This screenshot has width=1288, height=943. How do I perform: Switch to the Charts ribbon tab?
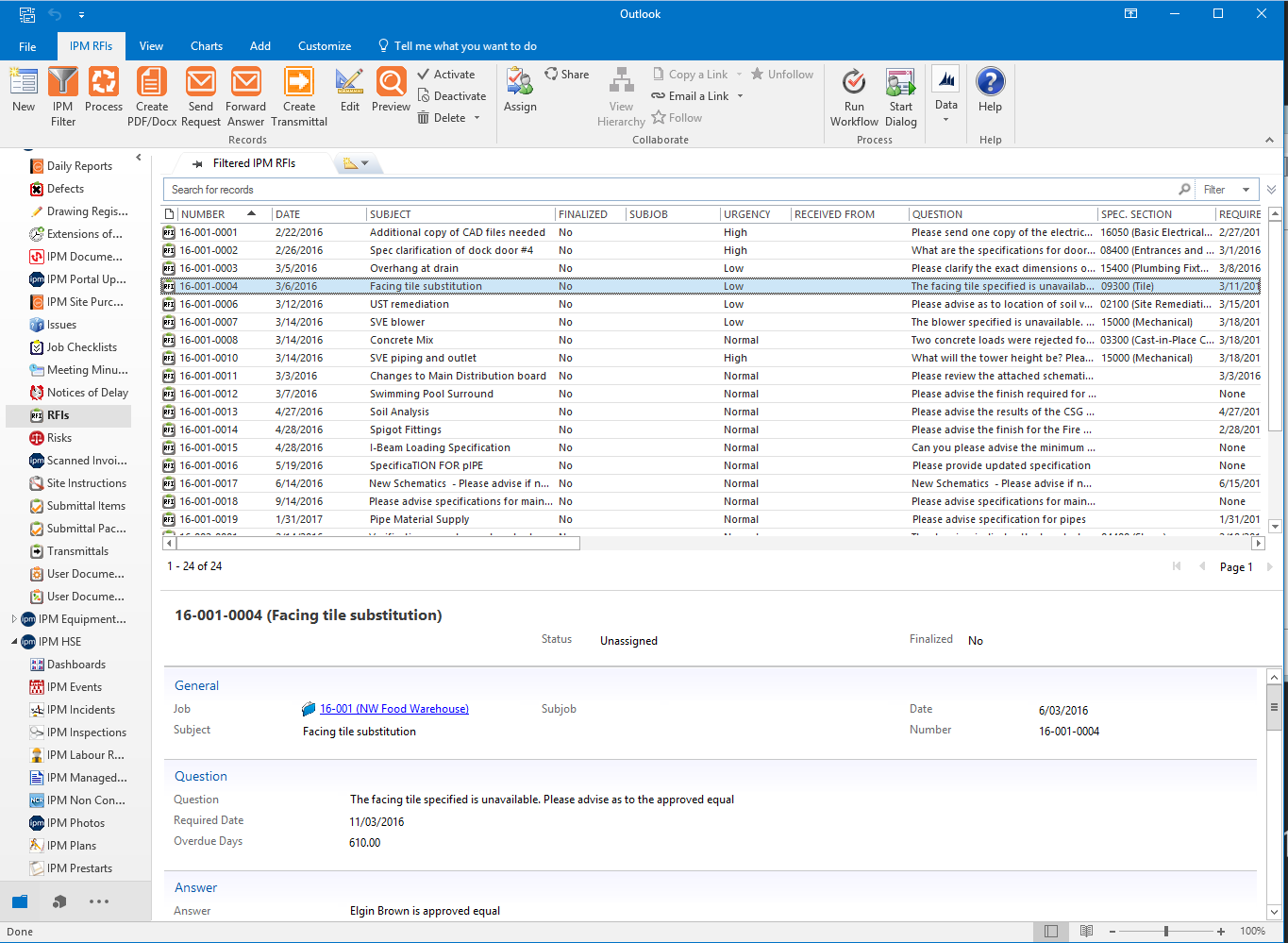206,45
